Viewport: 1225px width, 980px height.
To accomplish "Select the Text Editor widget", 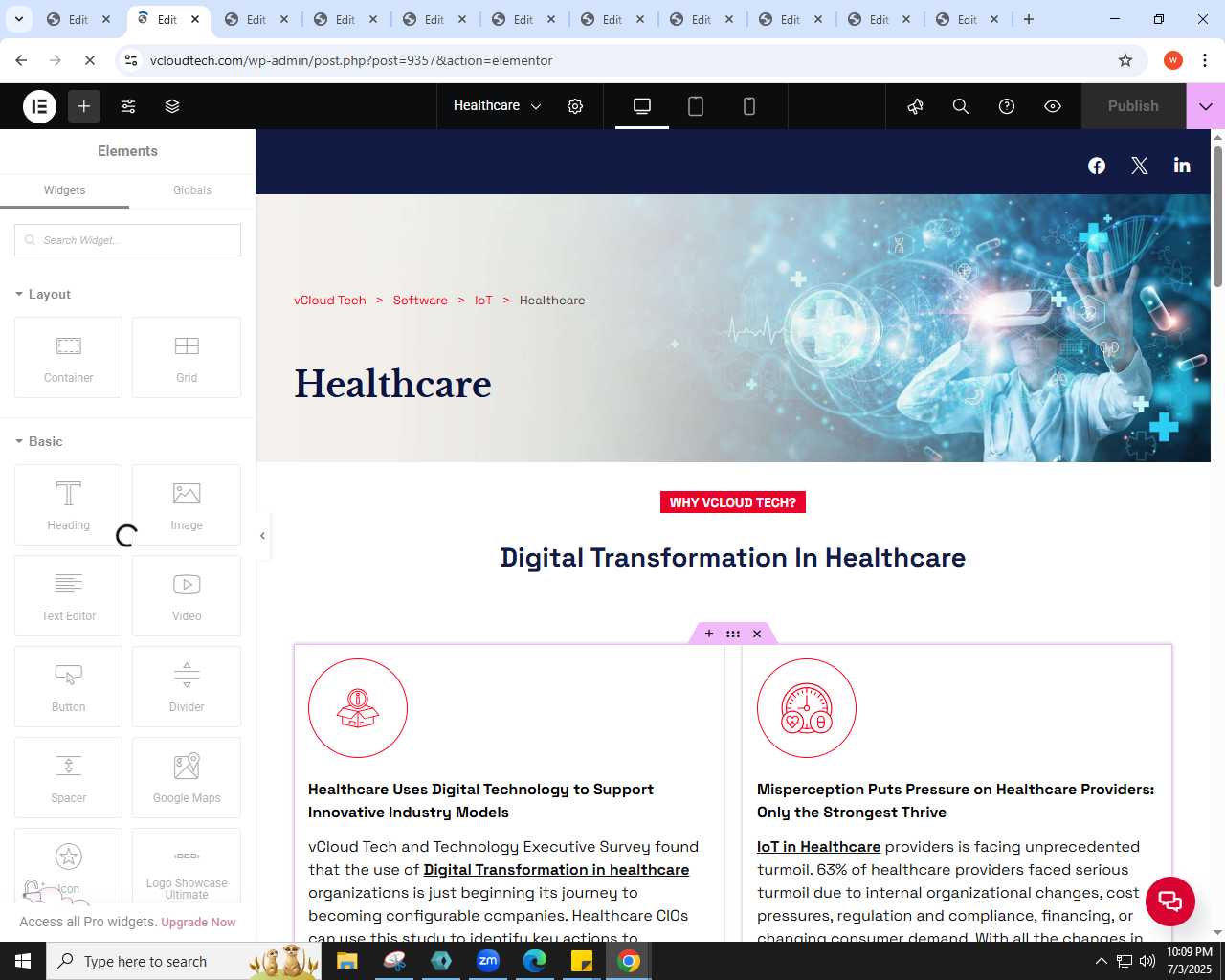I will [x=69, y=595].
